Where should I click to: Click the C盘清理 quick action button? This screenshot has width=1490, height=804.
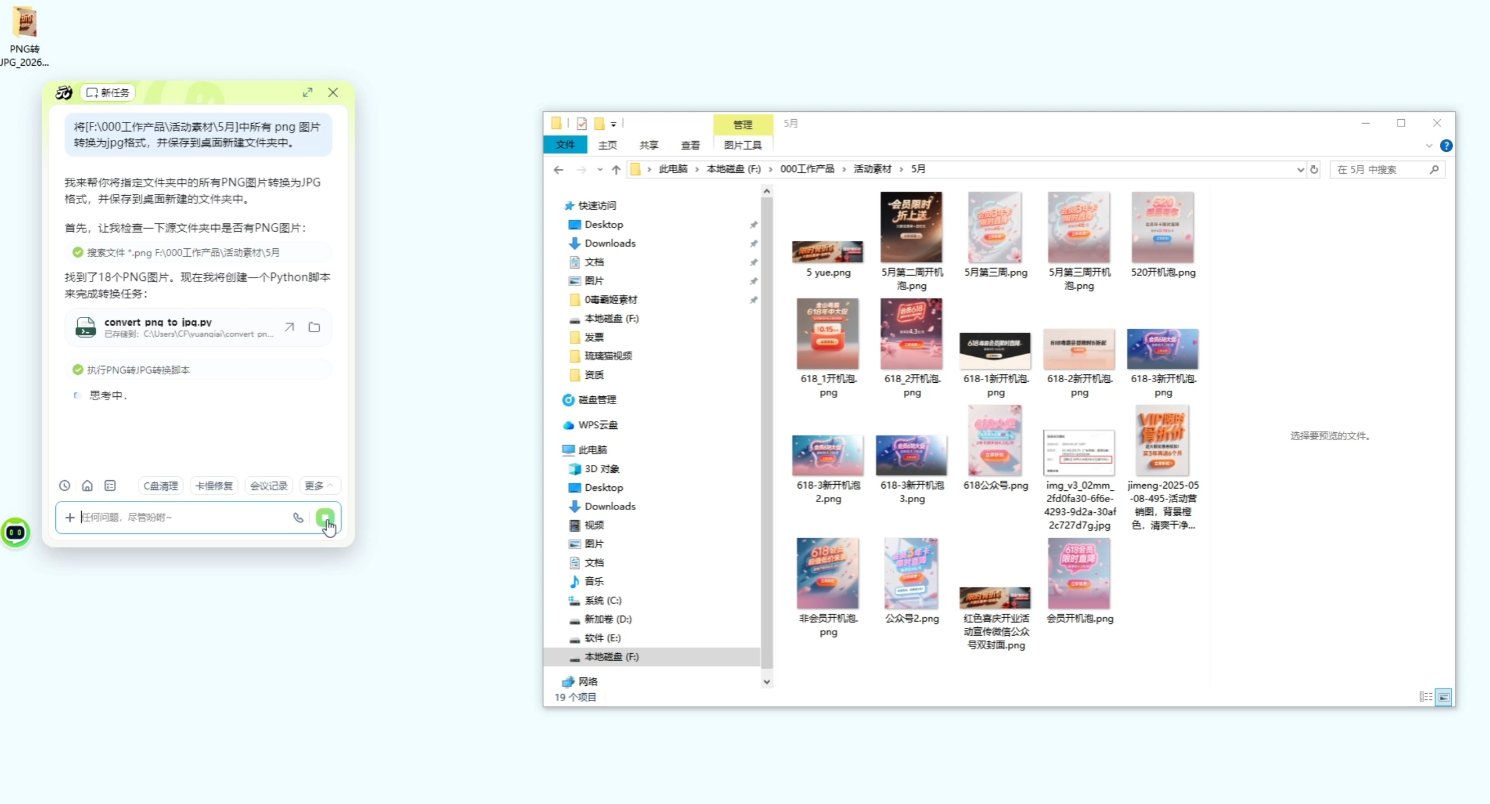pyautogui.click(x=160, y=486)
